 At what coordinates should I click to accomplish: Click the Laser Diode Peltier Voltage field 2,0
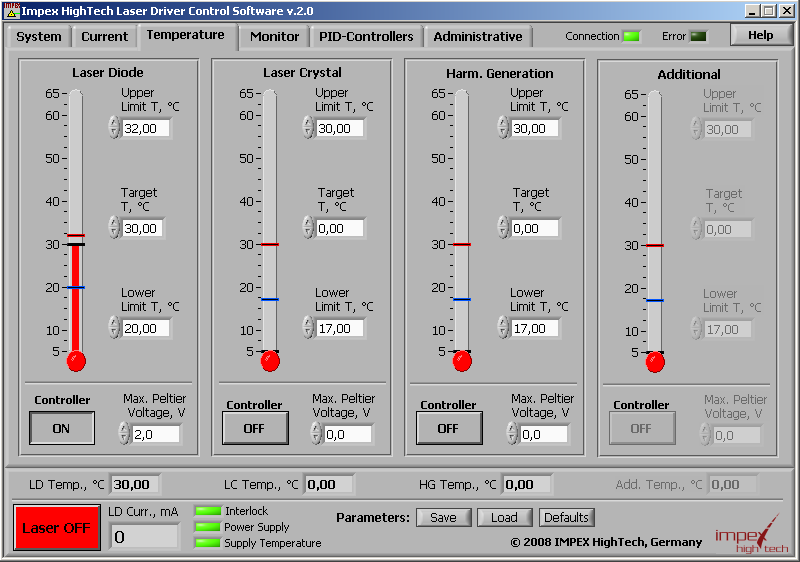pos(156,435)
